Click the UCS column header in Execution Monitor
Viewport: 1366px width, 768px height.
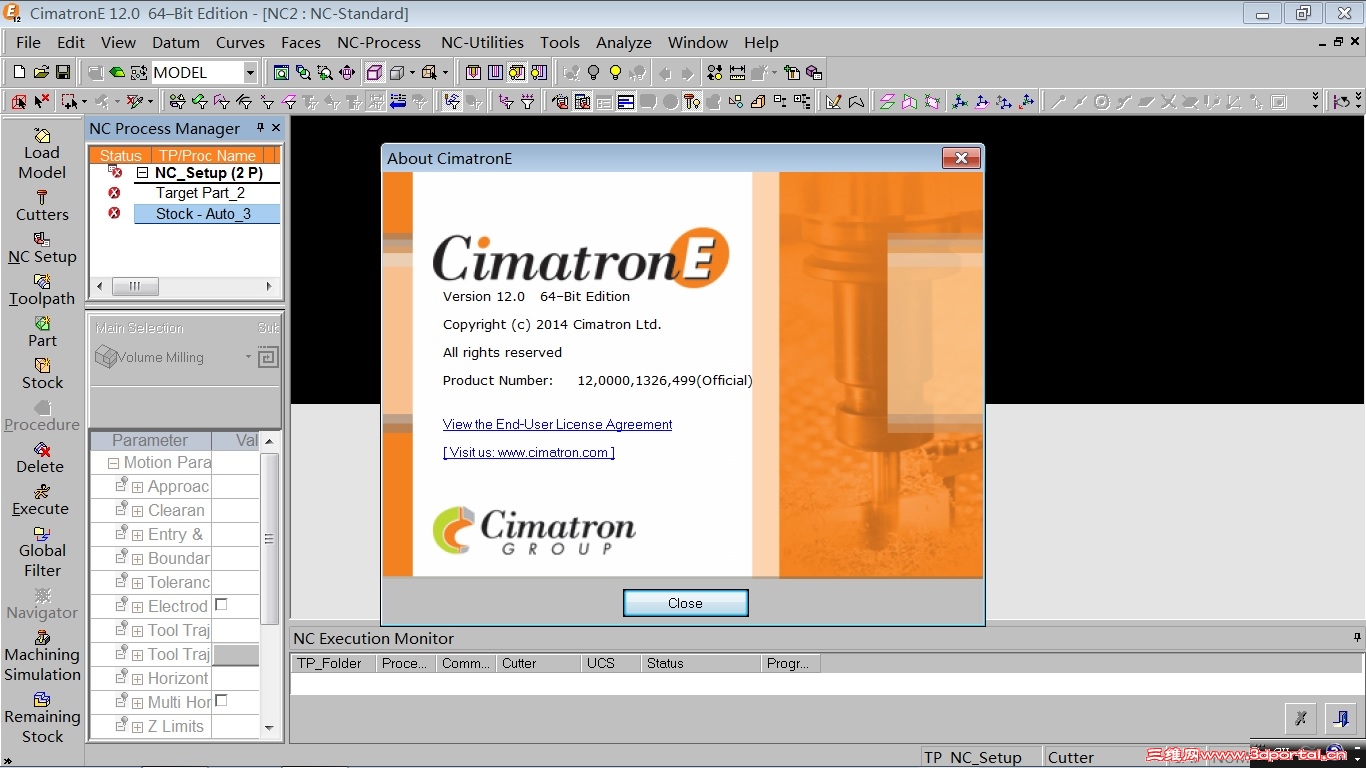pos(610,663)
